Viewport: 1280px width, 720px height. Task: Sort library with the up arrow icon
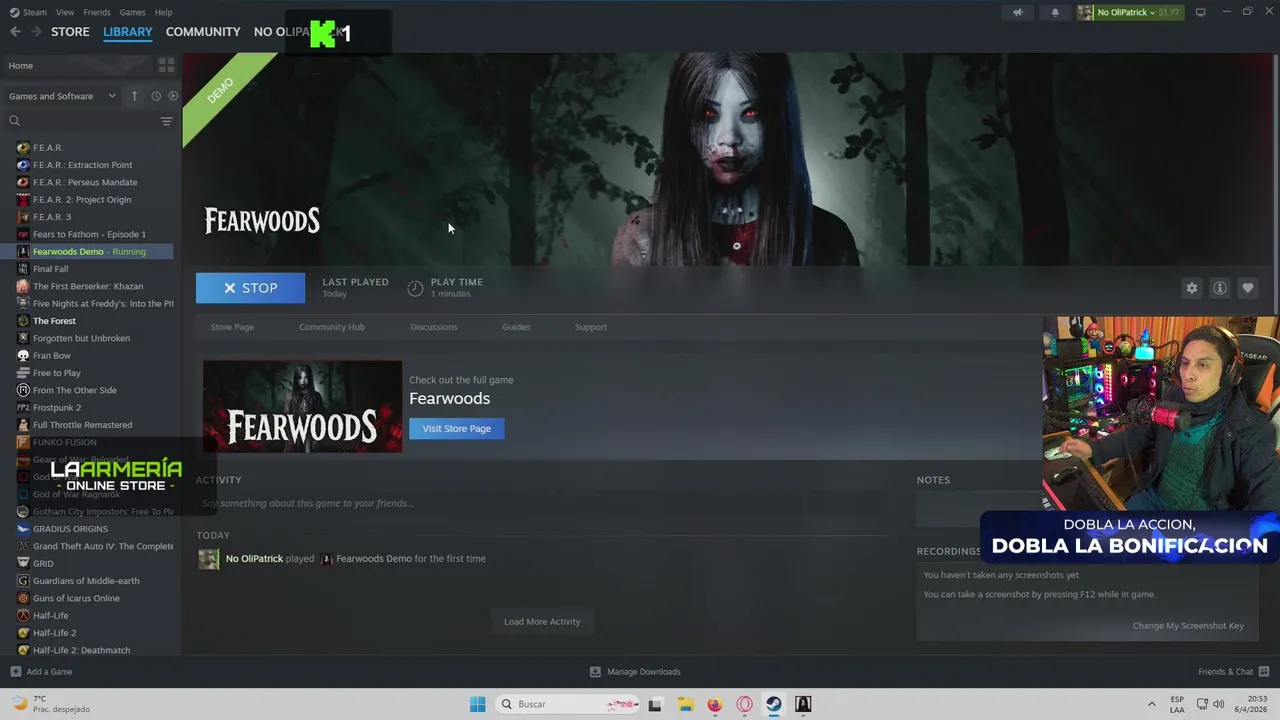tap(134, 96)
